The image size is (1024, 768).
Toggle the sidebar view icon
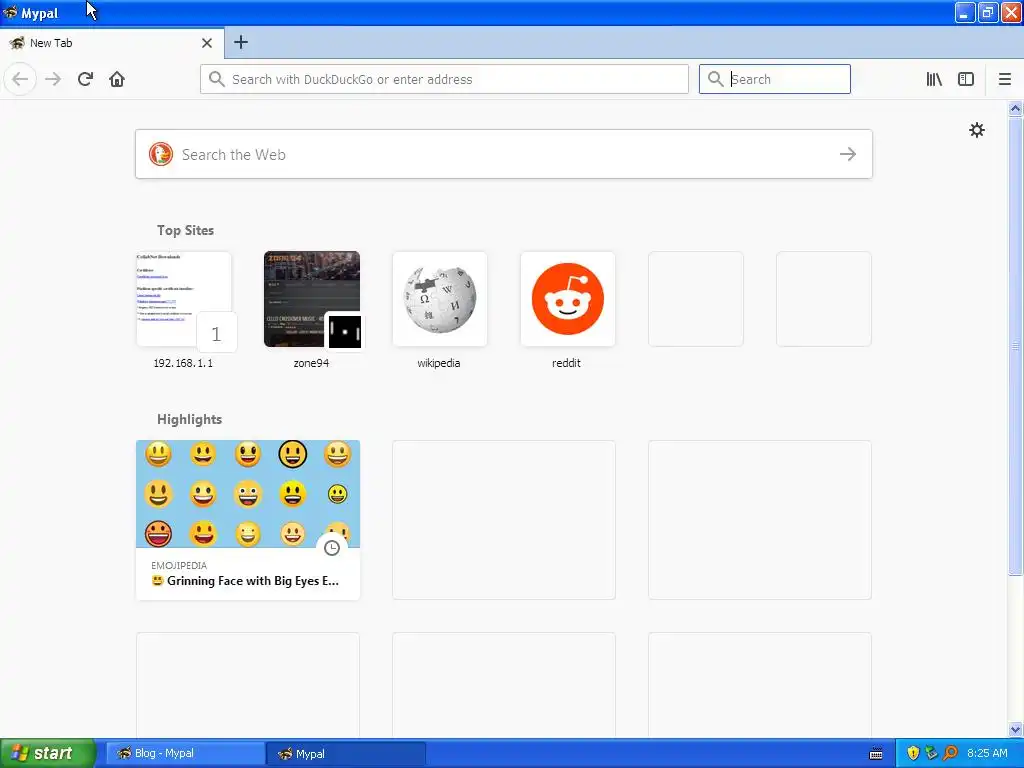[966, 79]
